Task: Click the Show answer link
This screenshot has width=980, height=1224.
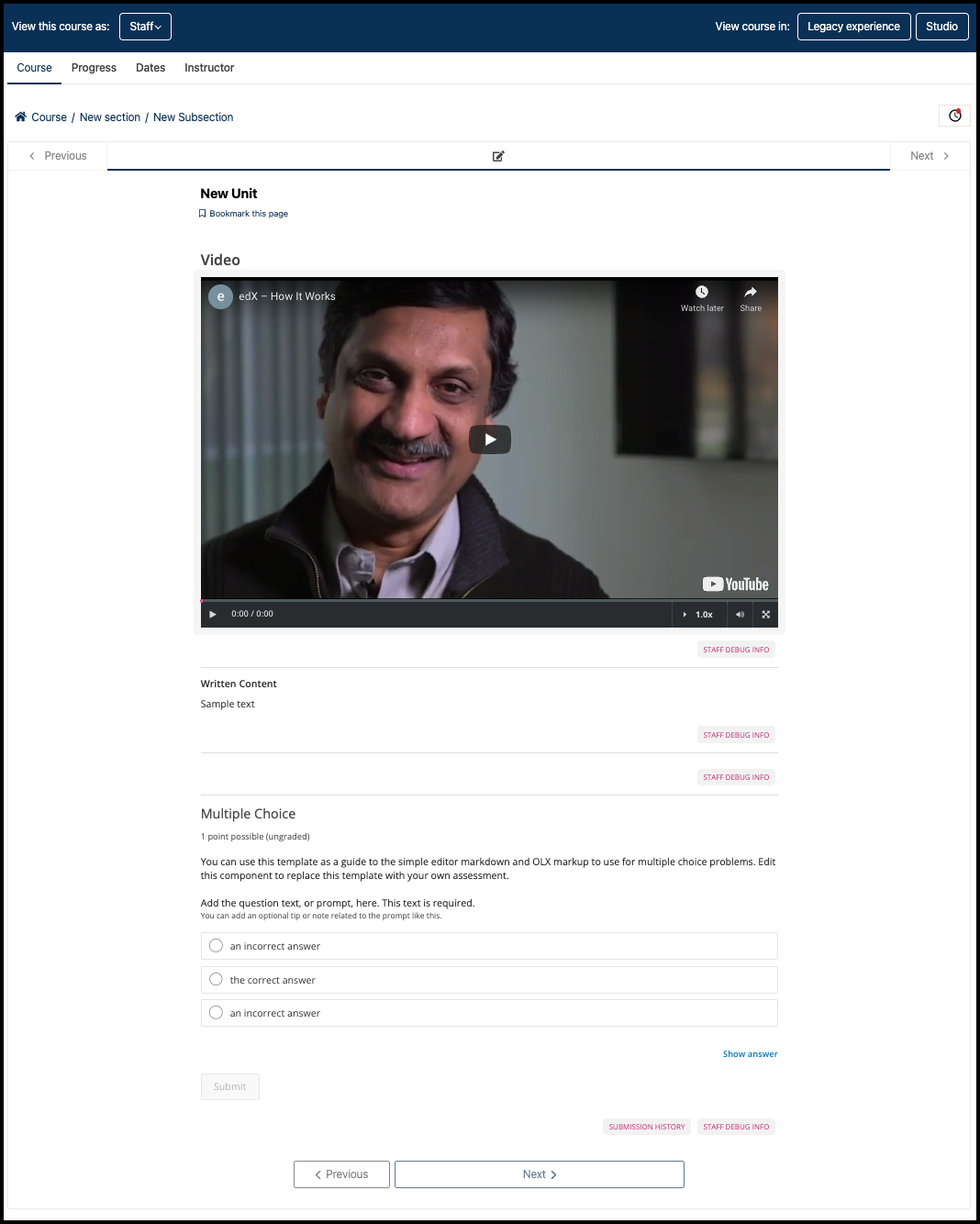Action: [750, 1053]
